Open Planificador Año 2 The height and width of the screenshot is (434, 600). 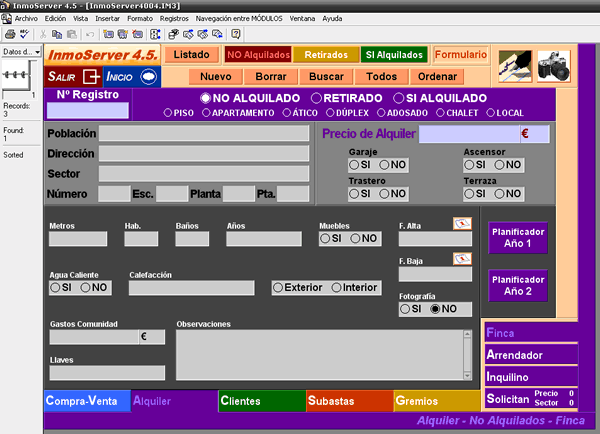coord(518,286)
